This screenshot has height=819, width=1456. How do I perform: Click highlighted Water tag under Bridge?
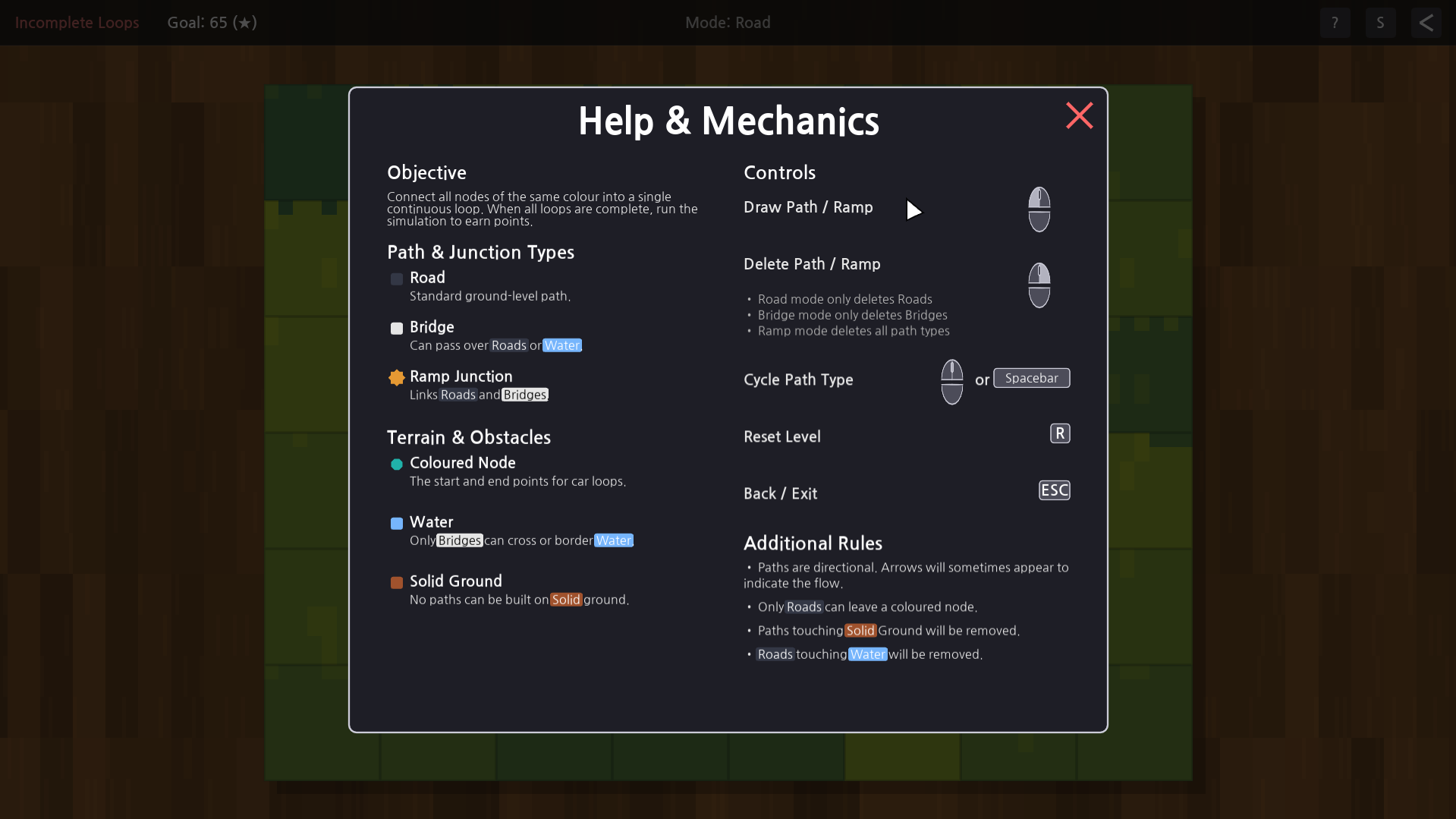point(561,345)
